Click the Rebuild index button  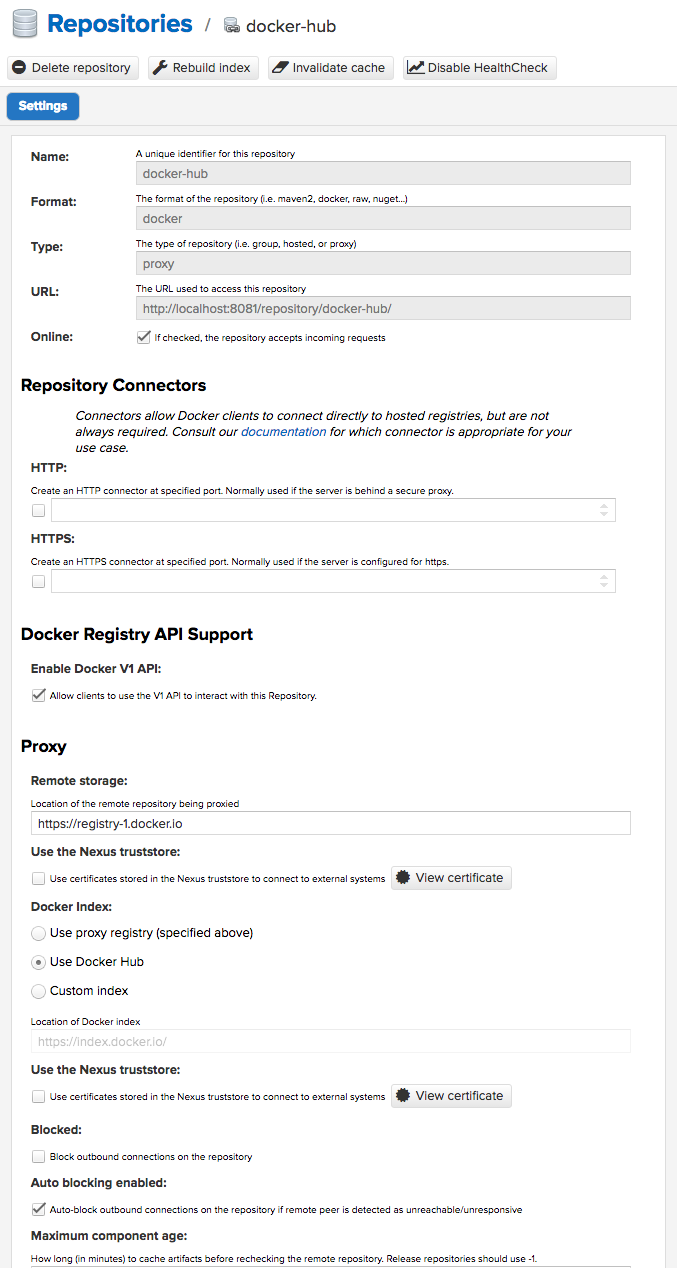pyautogui.click(x=204, y=68)
